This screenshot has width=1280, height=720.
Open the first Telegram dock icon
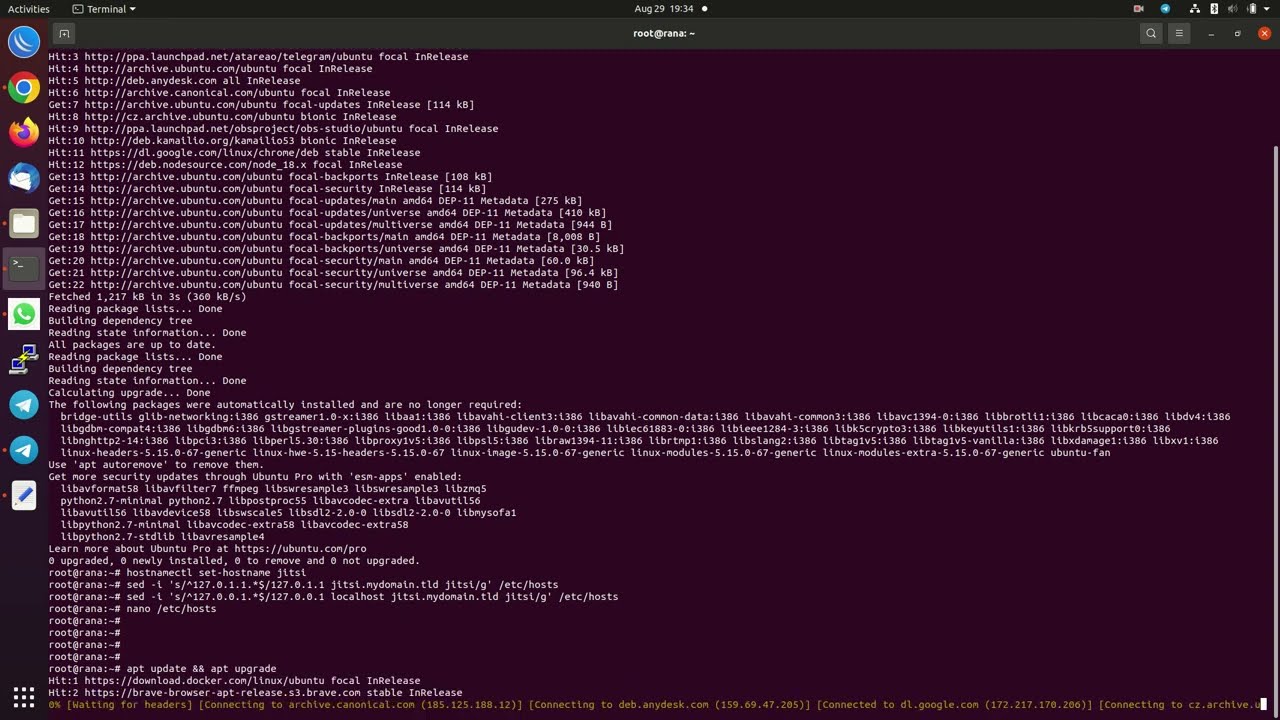tap(24, 404)
